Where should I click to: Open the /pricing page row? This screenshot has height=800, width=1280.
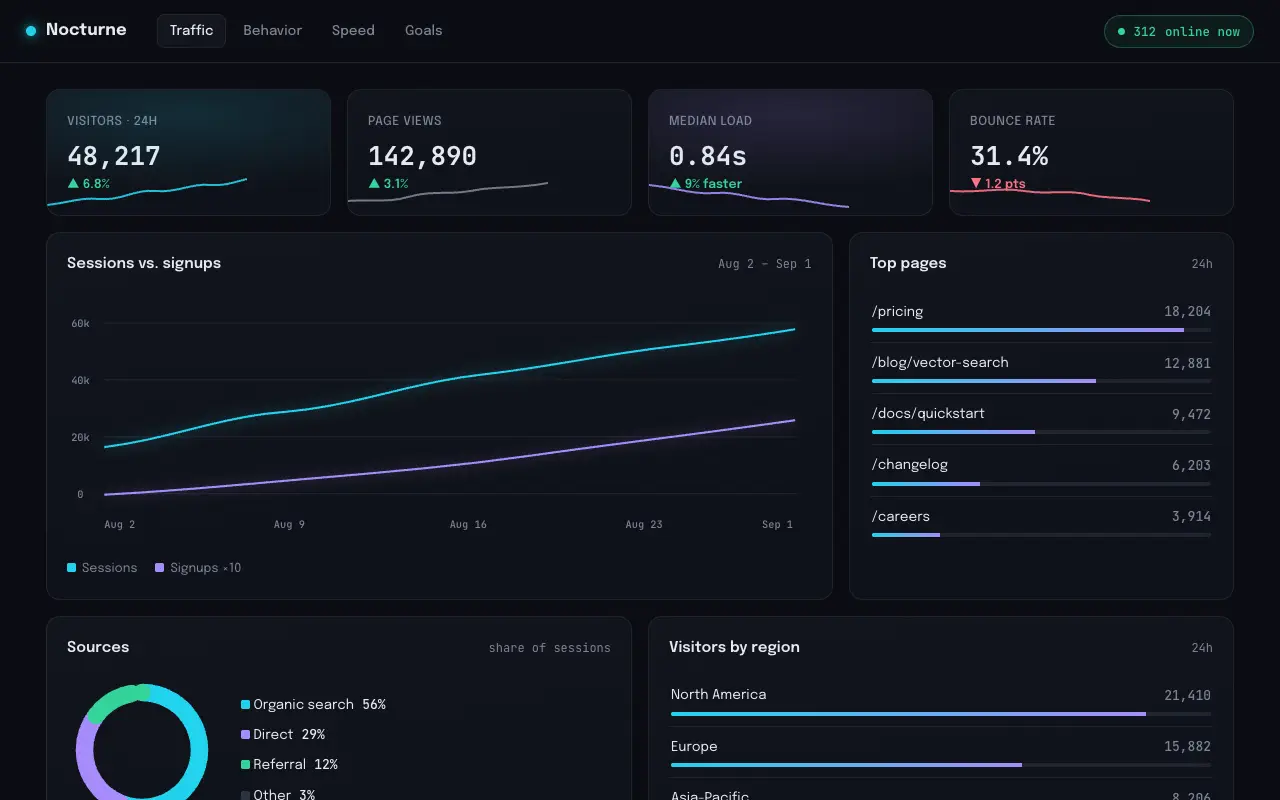[x=1041, y=318]
